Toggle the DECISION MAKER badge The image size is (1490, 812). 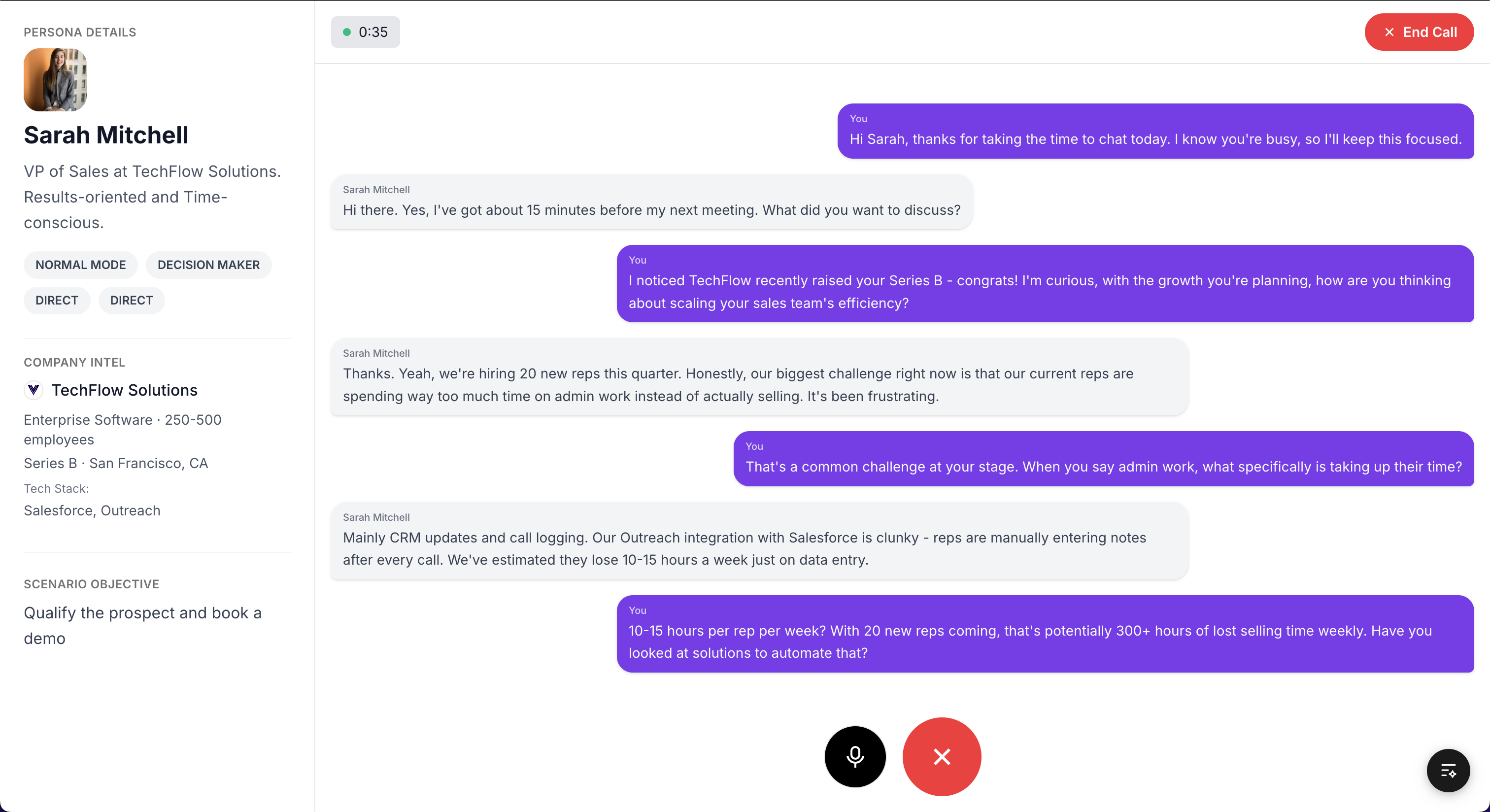click(x=208, y=265)
